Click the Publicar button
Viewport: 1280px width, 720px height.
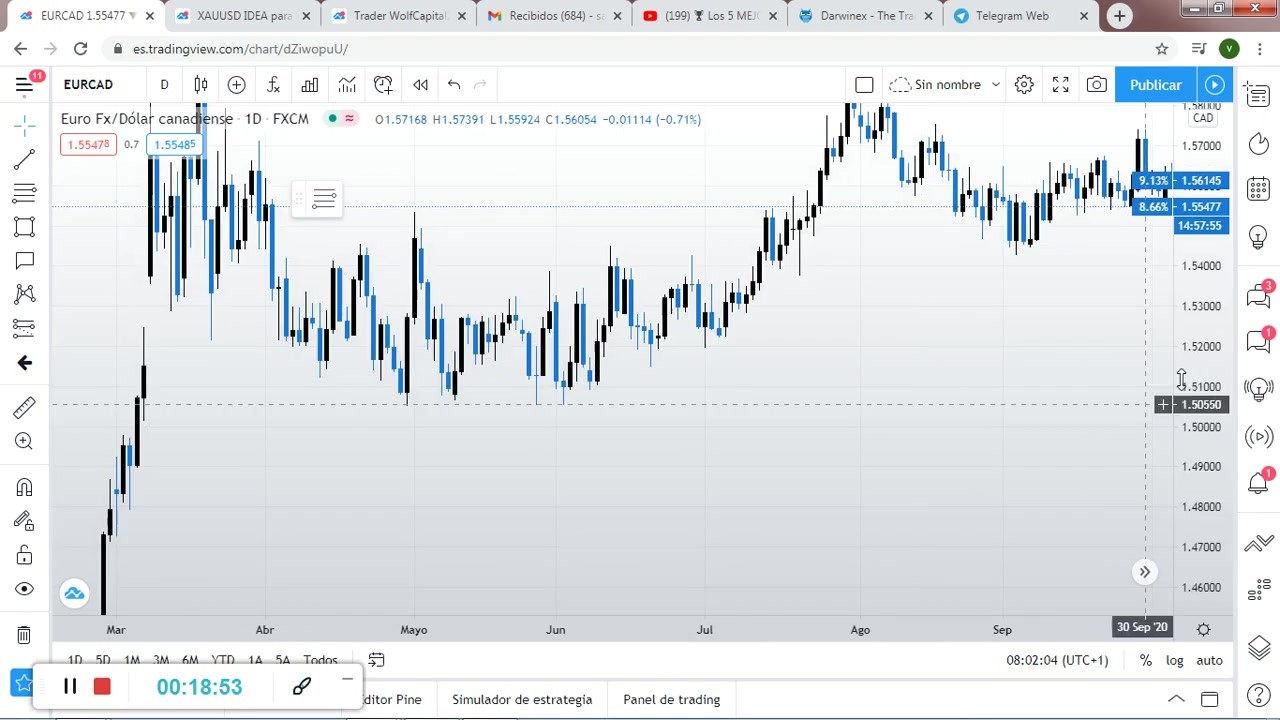coord(1155,85)
